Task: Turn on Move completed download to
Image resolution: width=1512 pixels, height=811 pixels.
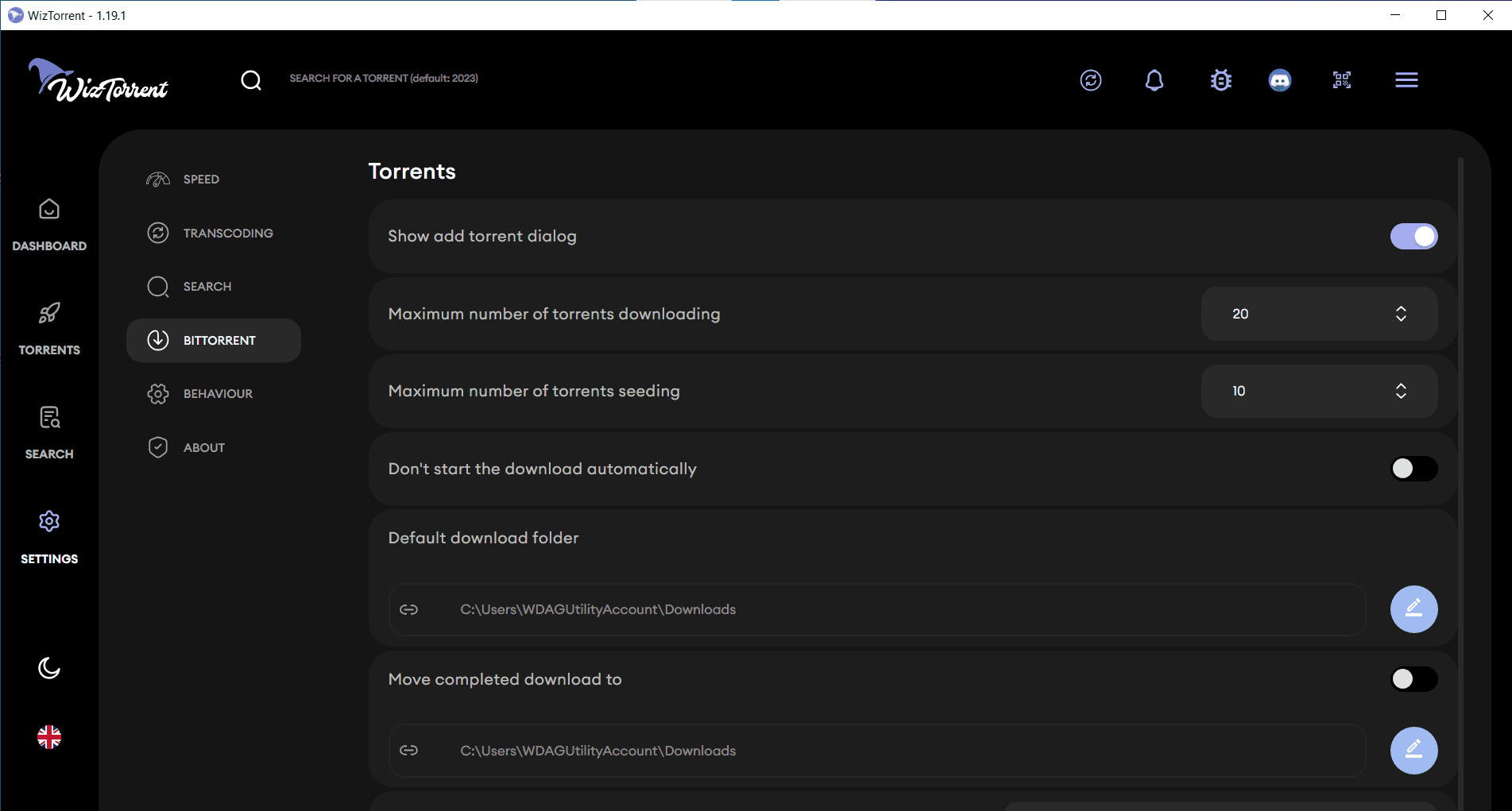Action: coord(1413,679)
